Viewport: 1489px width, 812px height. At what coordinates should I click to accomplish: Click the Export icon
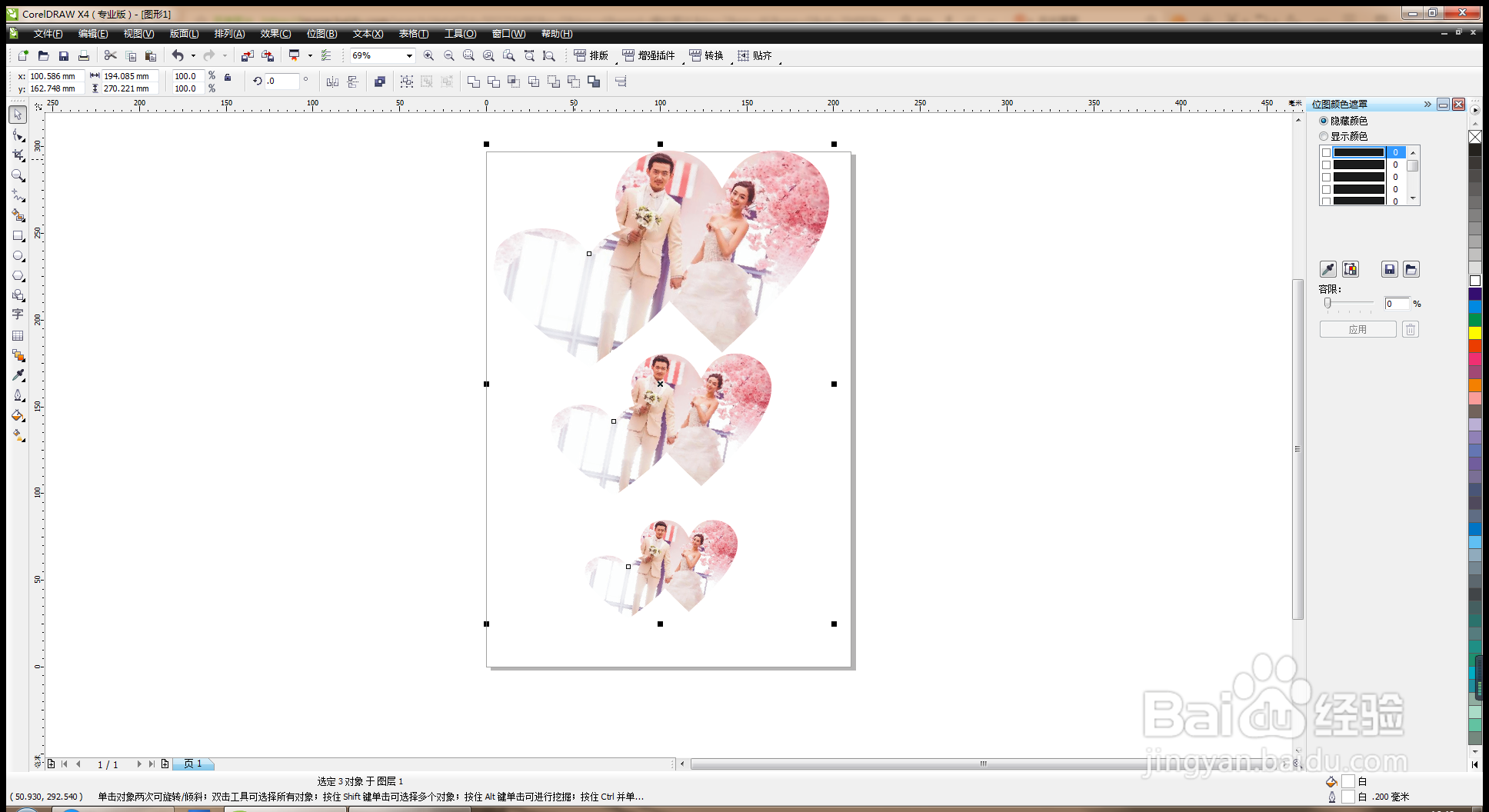pos(268,55)
